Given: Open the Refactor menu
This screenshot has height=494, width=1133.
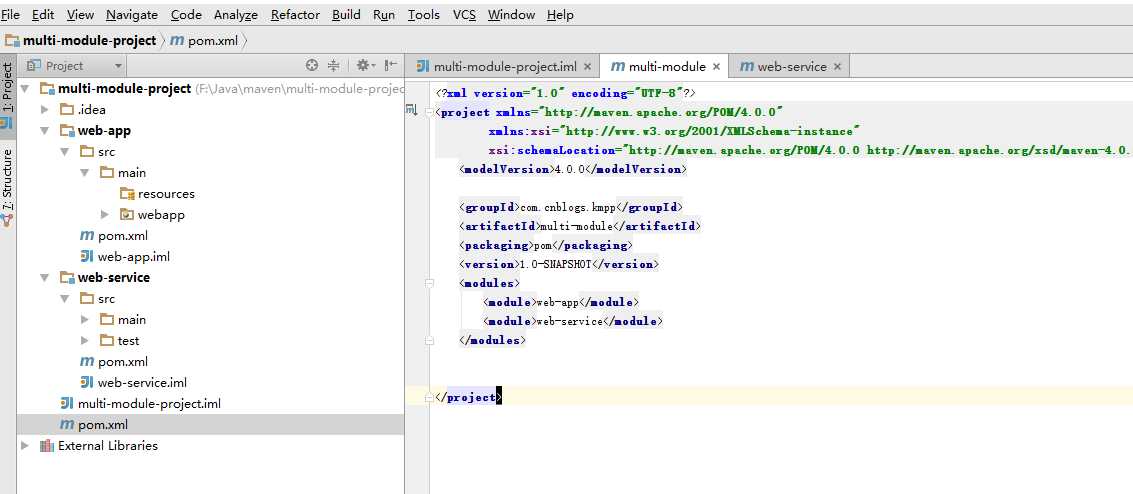Looking at the screenshot, I should click(295, 14).
